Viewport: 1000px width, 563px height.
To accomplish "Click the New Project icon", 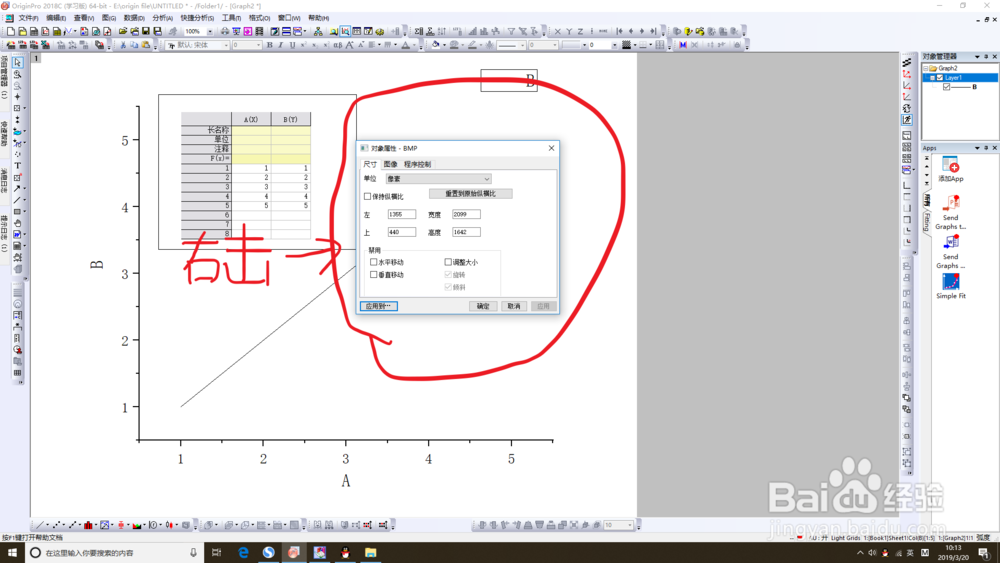I will [11, 31].
